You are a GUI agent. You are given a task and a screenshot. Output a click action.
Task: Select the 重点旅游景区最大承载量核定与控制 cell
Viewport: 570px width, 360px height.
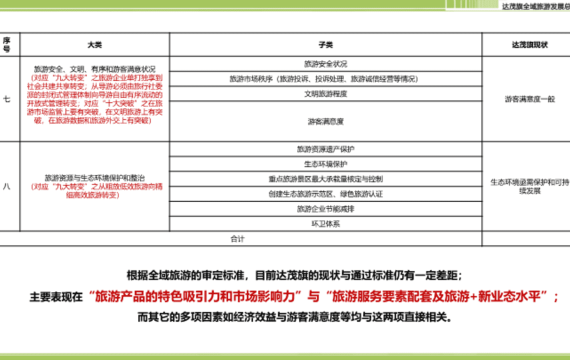[326, 179]
